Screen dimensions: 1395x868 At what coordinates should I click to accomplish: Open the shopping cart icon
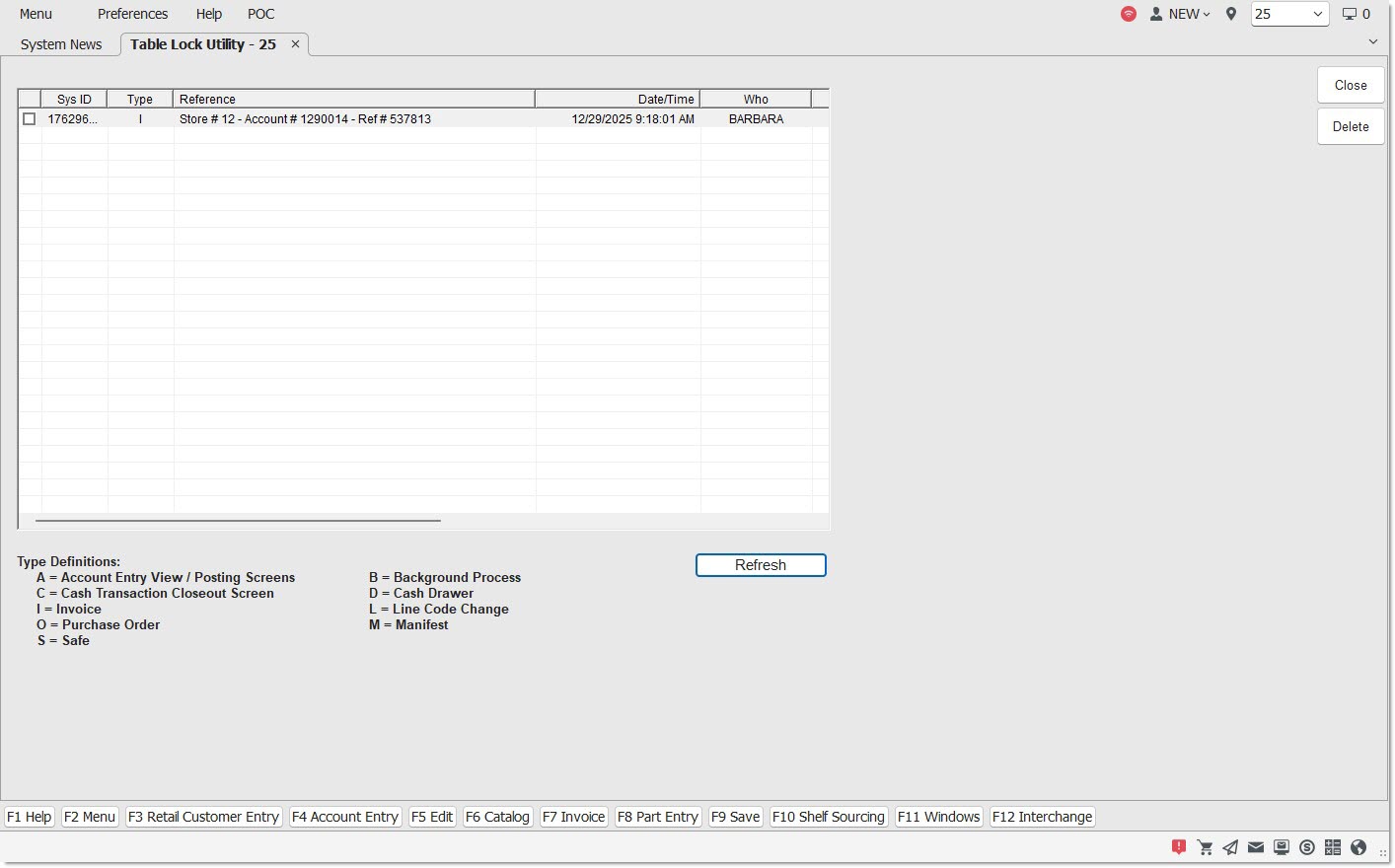[x=1205, y=847]
